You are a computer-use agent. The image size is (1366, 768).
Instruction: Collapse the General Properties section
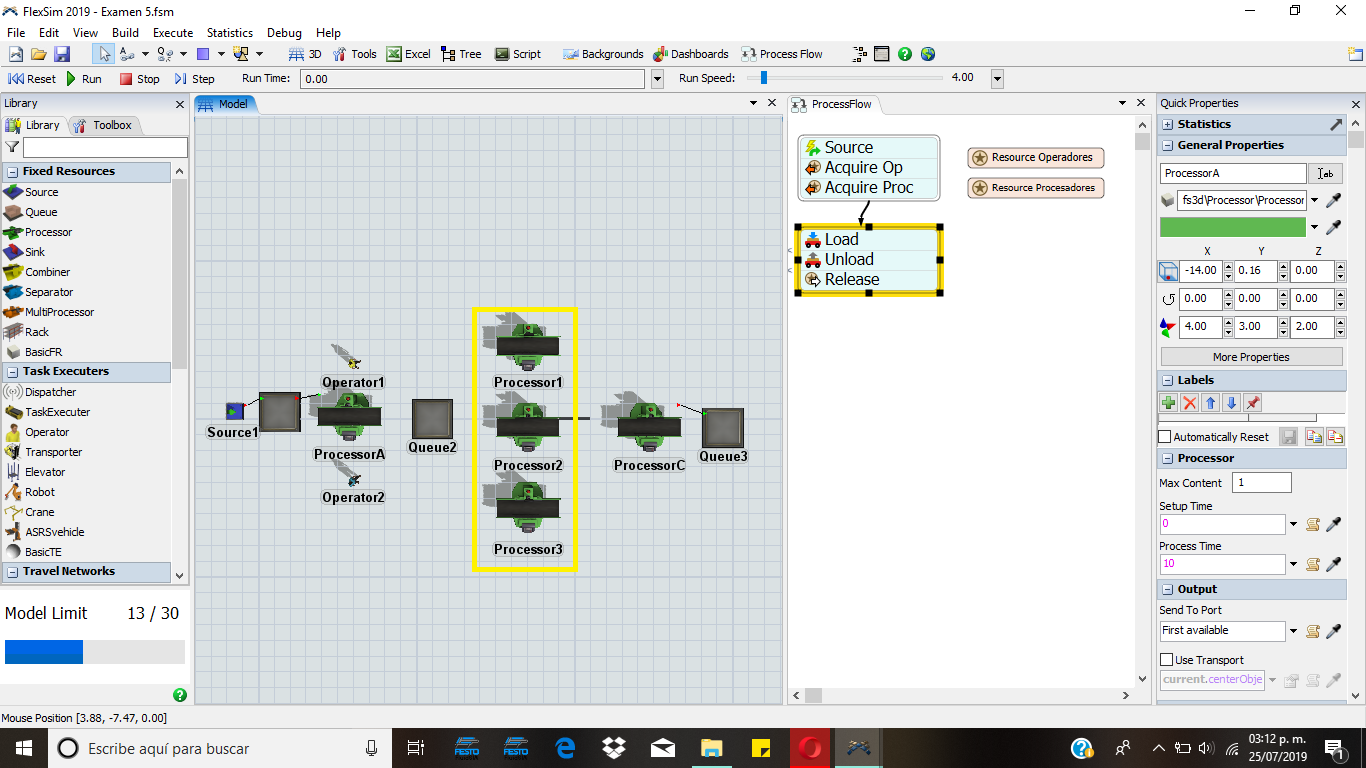coord(1168,146)
